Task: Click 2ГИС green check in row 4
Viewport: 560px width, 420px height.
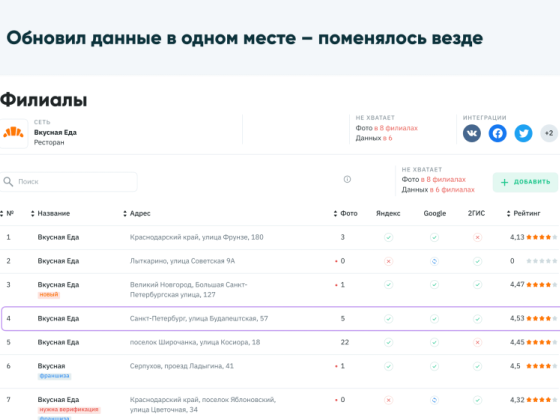Action: click(x=478, y=319)
